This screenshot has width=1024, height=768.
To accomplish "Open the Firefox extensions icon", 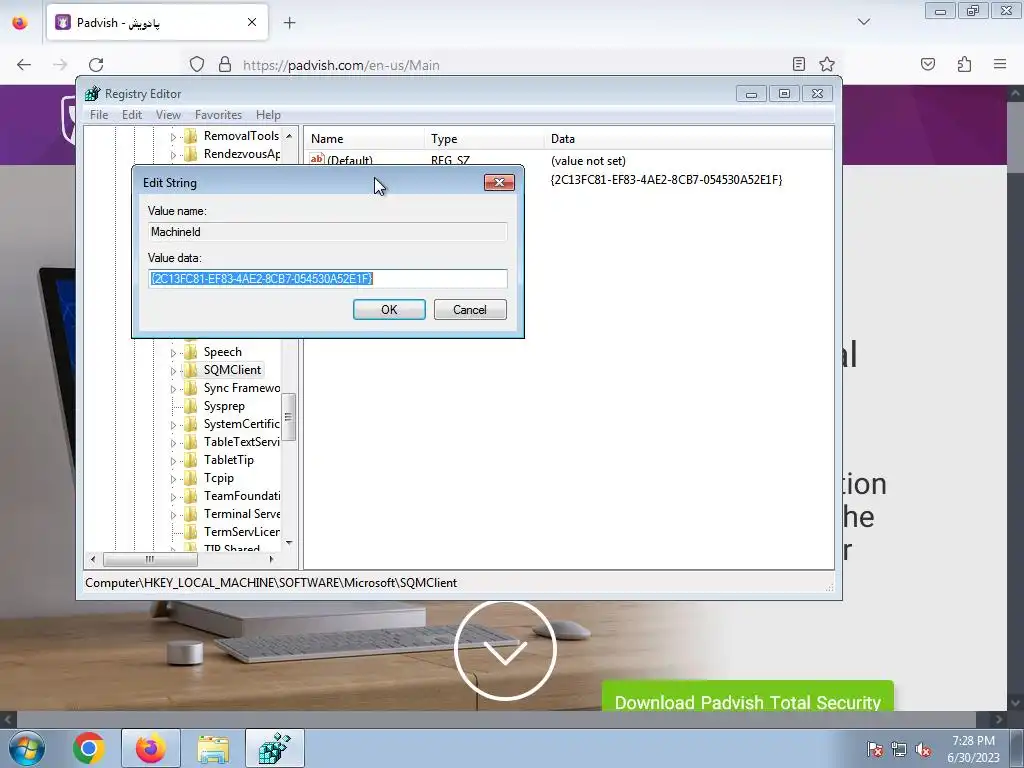I will (x=964, y=64).
